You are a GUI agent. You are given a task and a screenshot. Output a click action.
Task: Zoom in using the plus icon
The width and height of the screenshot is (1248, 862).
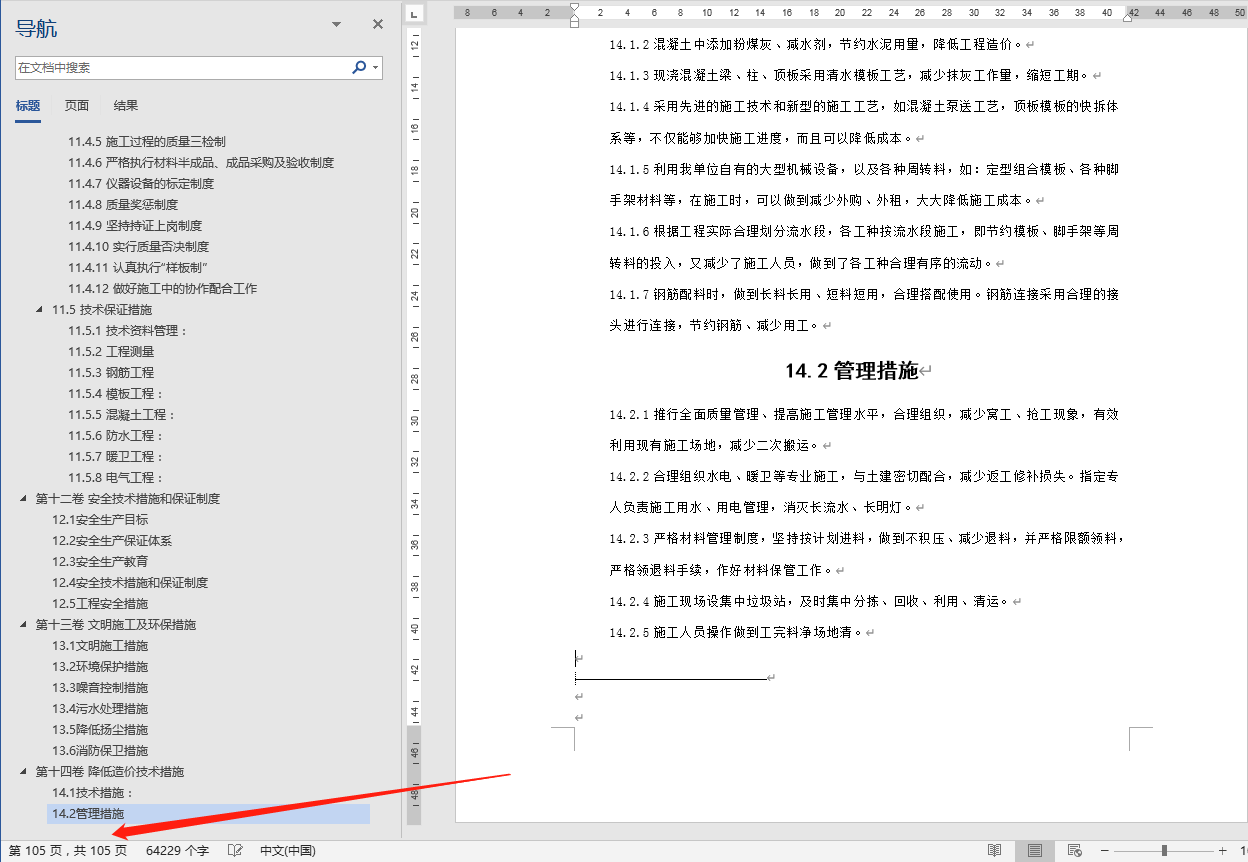[x=1222, y=850]
